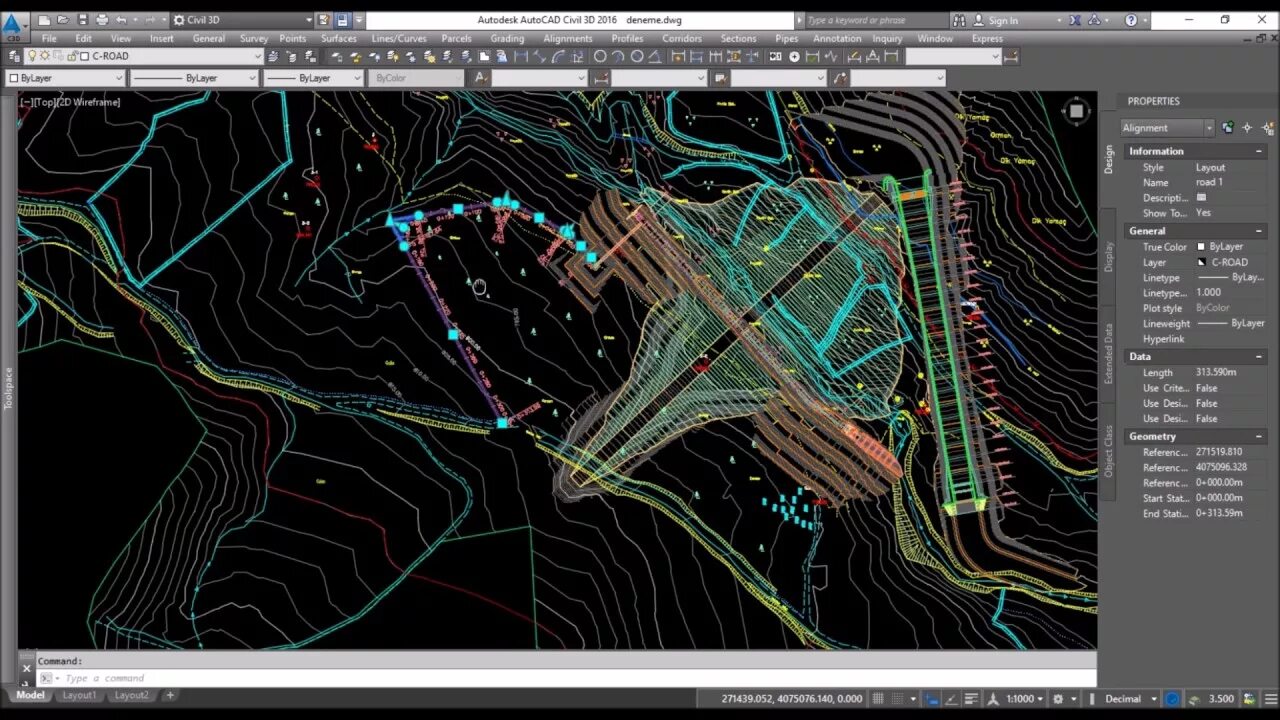Toggle Ortho mode in status bar
This screenshot has width=1280, height=720.
(931, 699)
